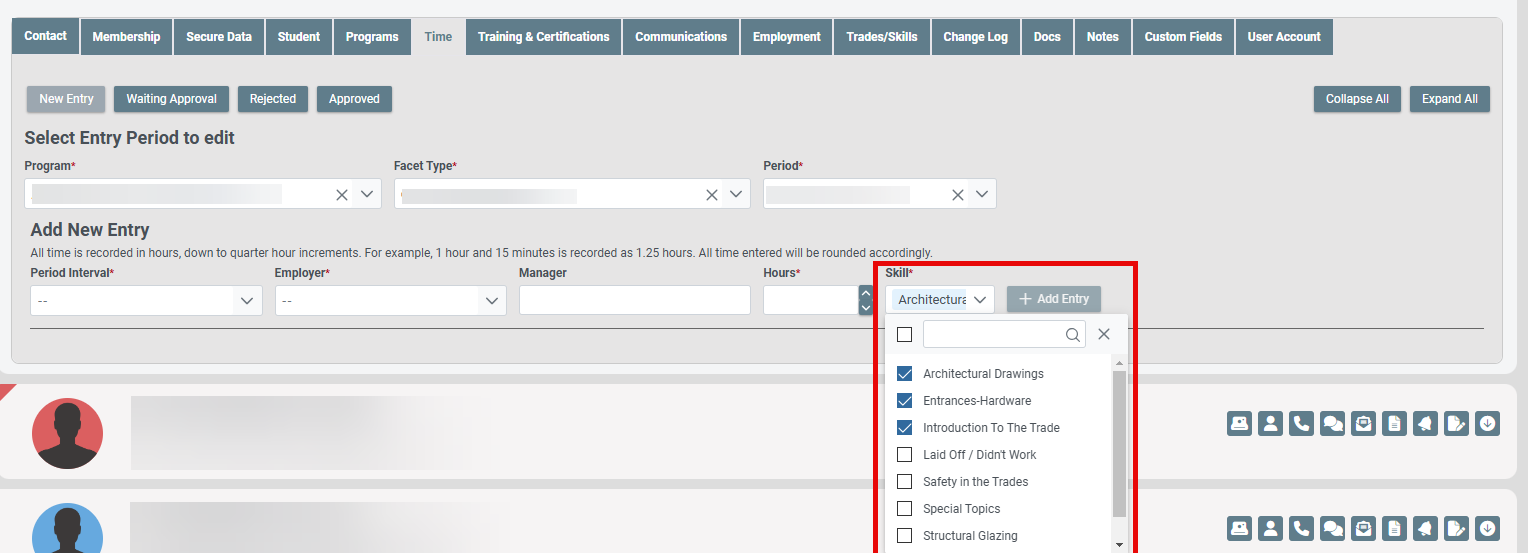Click phone icon in blue avatar row
This screenshot has width=1528, height=553.
(1301, 527)
